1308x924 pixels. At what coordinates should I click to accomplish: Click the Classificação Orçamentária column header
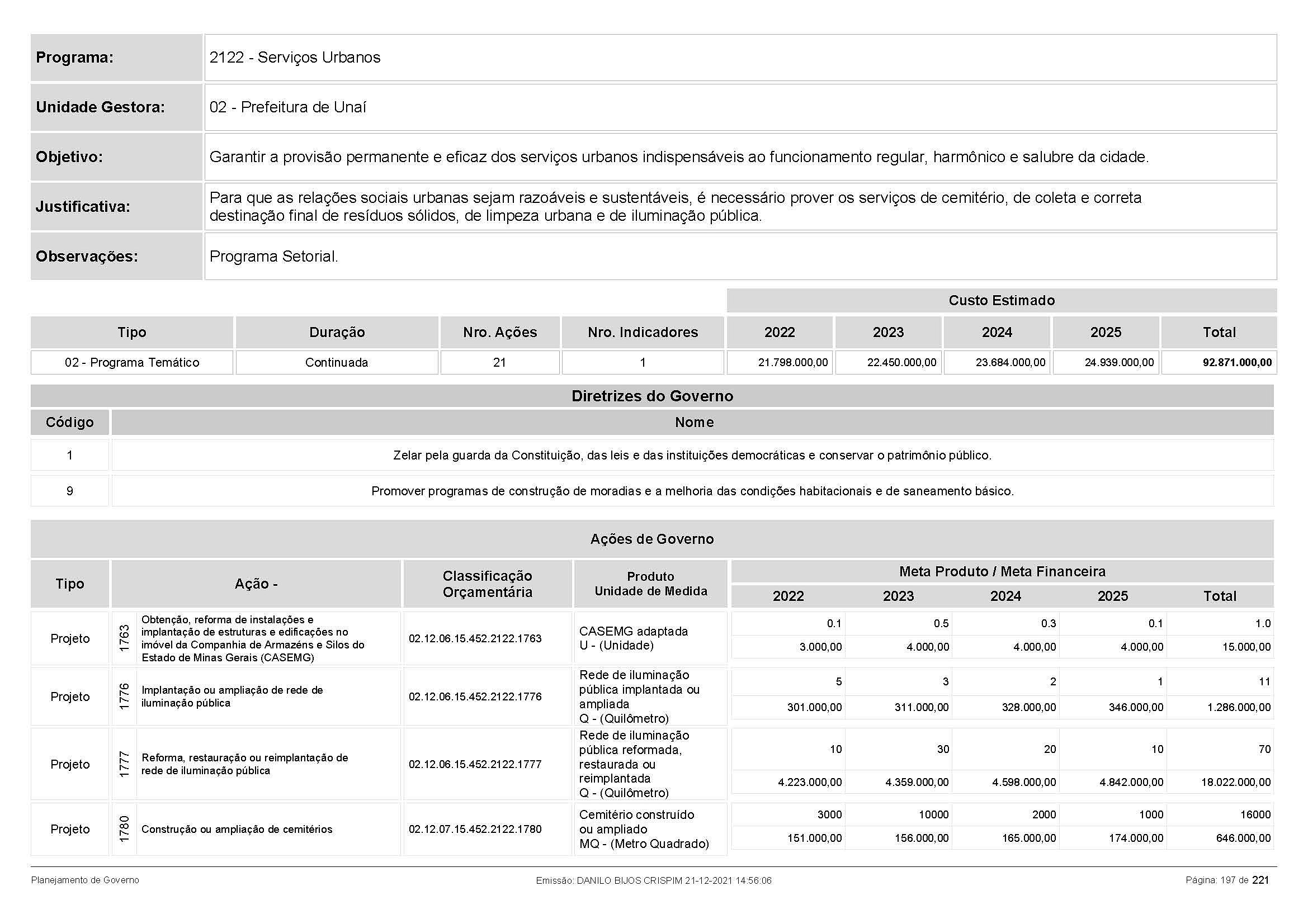pyautogui.click(x=487, y=584)
